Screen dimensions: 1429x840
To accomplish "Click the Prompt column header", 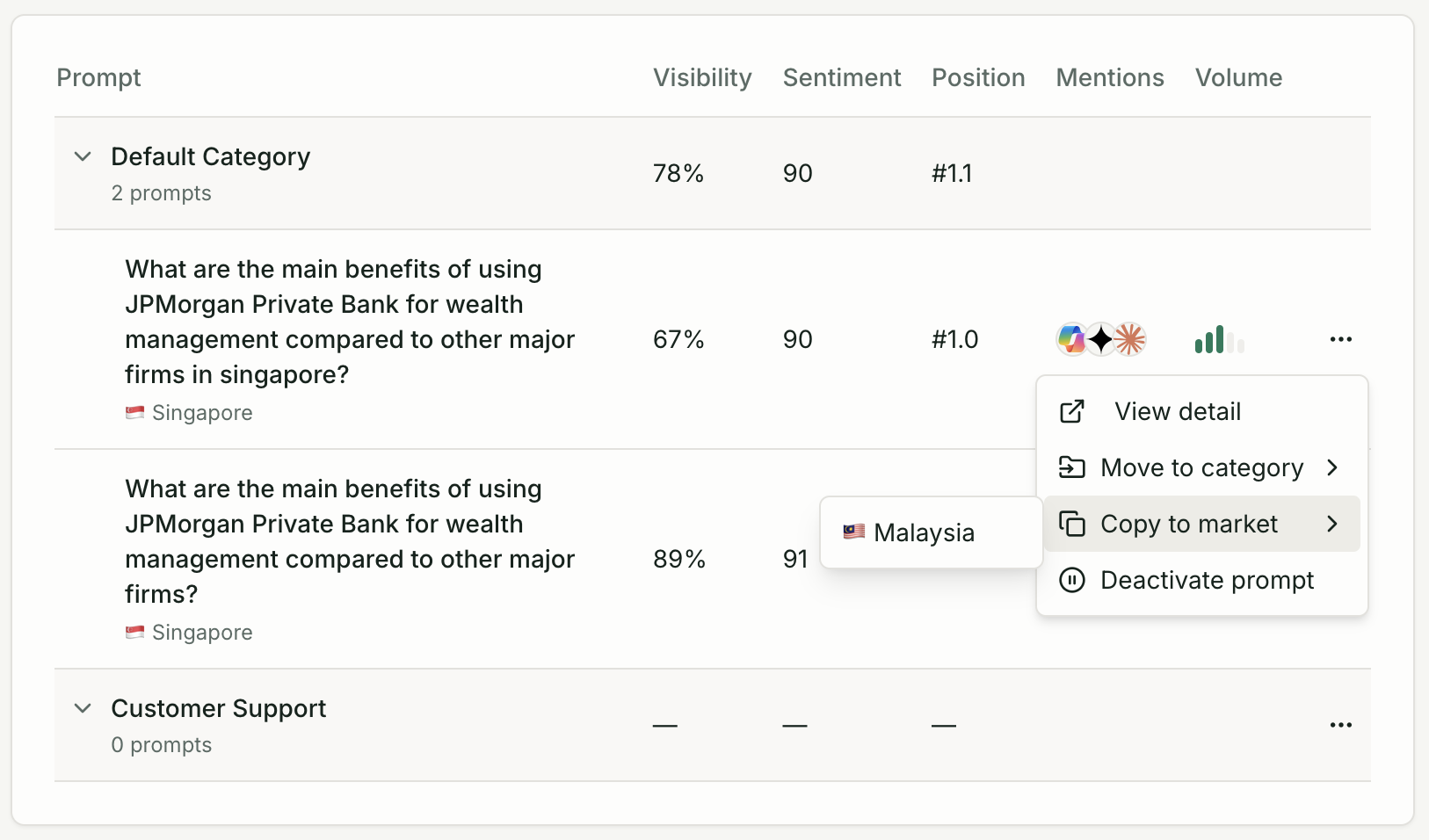I will [x=98, y=77].
